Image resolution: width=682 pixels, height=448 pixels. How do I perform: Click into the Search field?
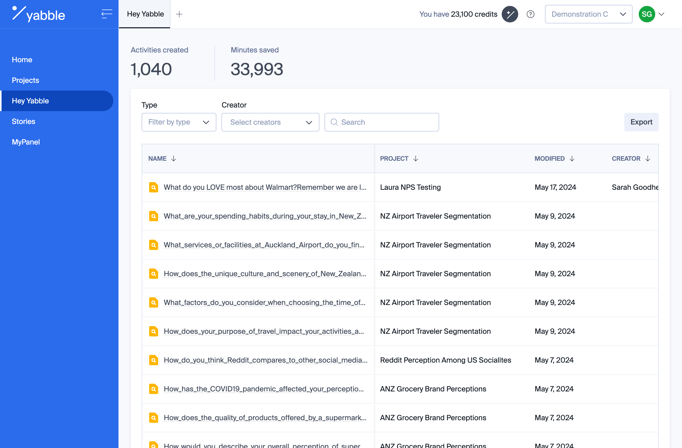click(x=387, y=122)
